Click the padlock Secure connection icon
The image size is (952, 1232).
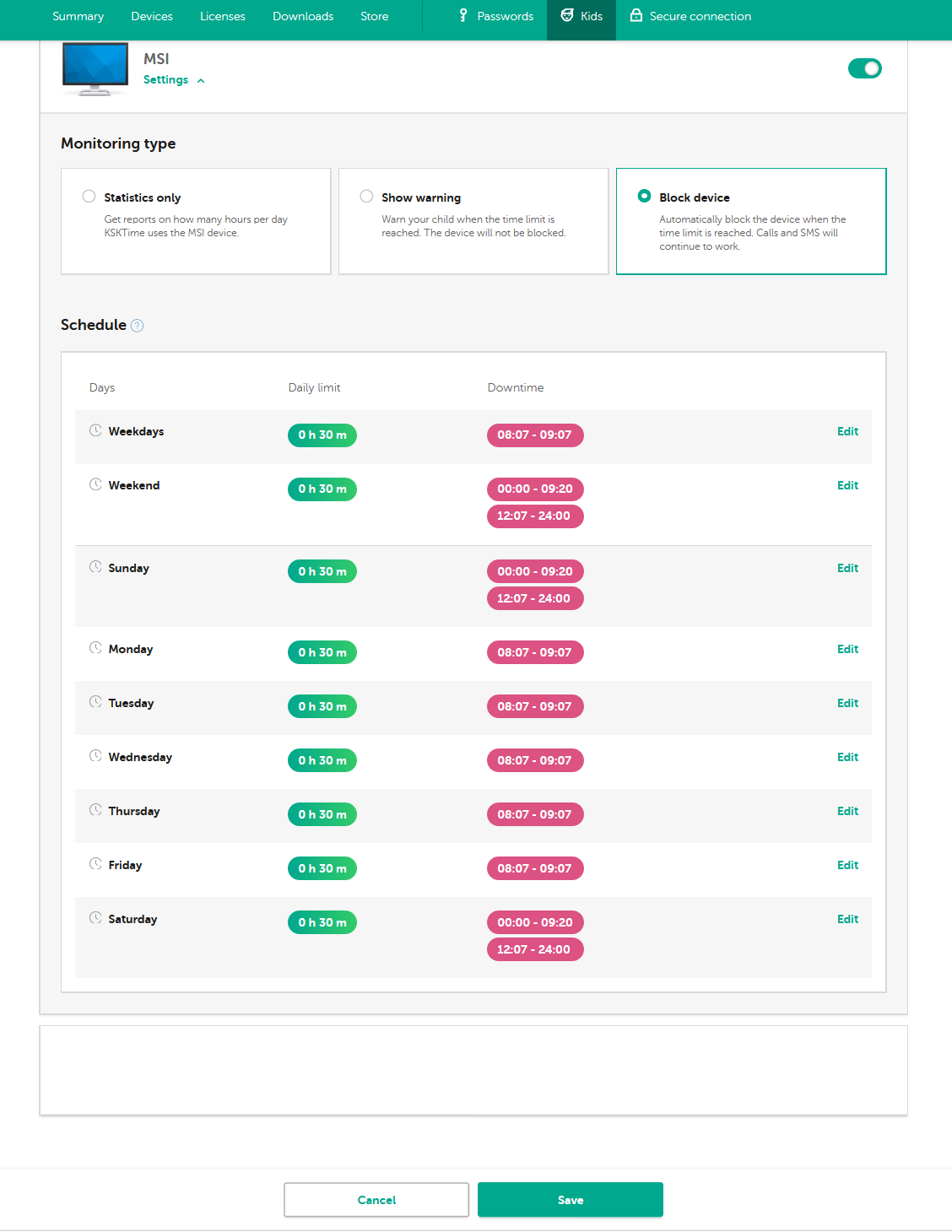tap(636, 15)
